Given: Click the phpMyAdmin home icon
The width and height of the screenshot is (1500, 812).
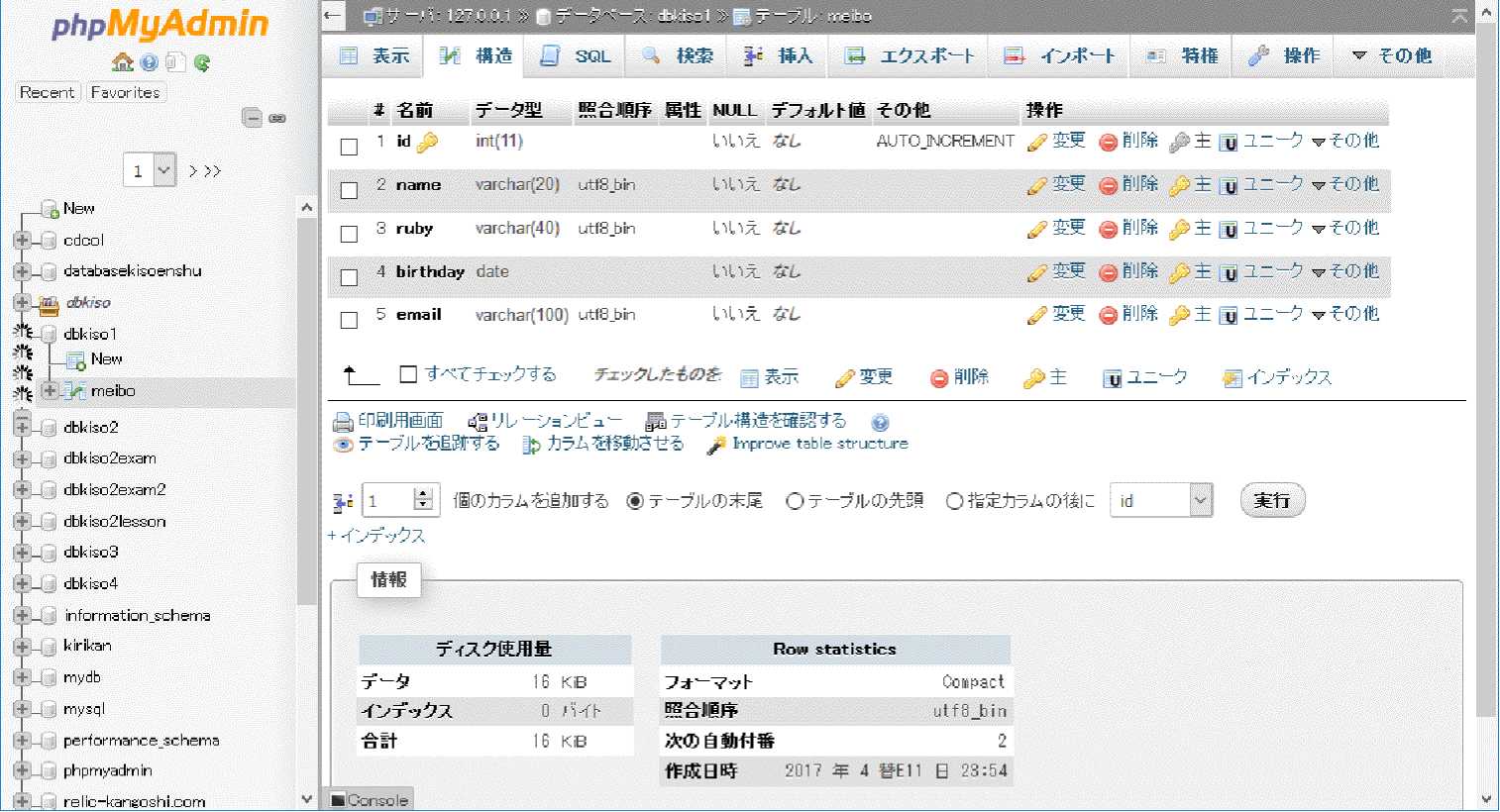Looking at the screenshot, I should tap(123, 62).
